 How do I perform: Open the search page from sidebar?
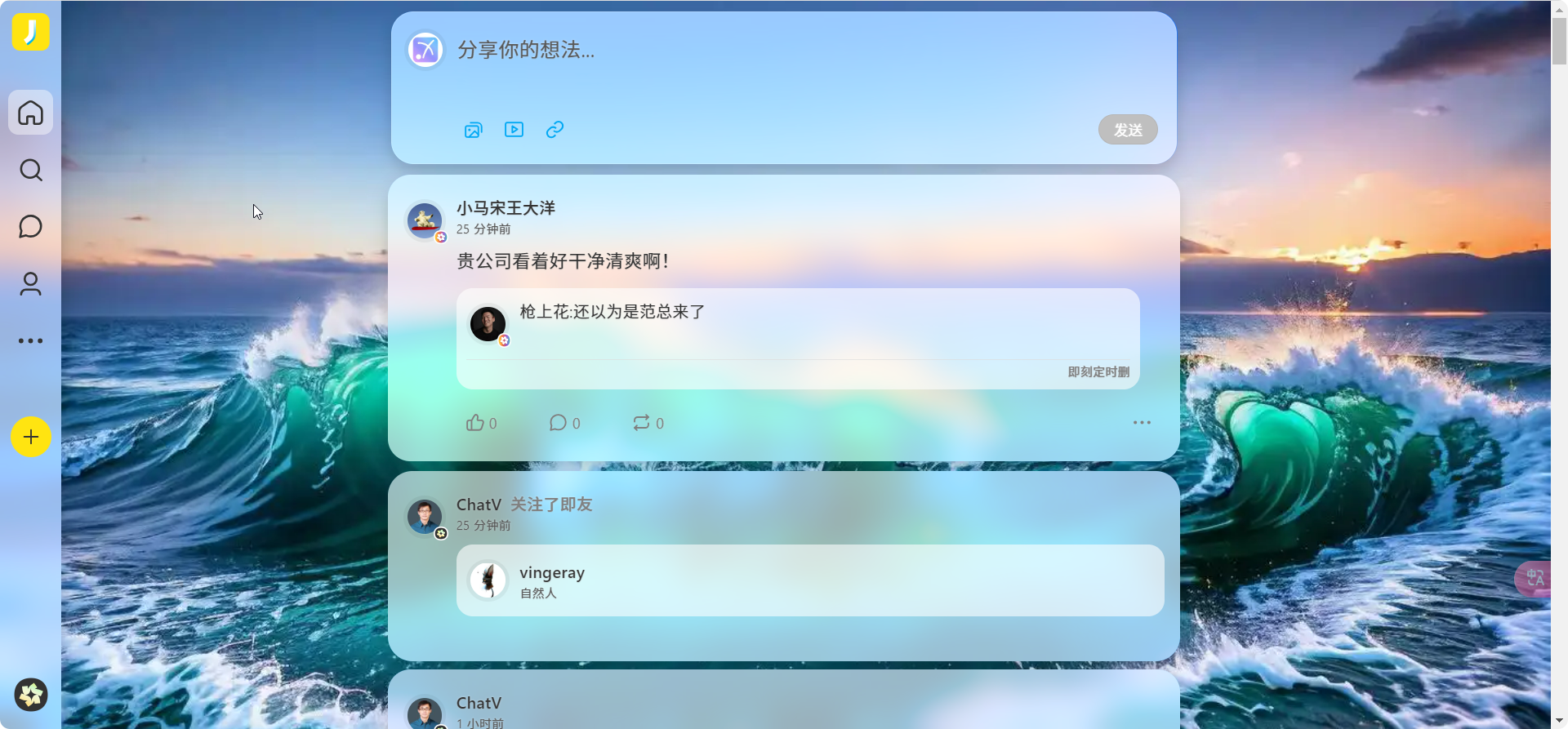pyautogui.click(x=31, y=170)
